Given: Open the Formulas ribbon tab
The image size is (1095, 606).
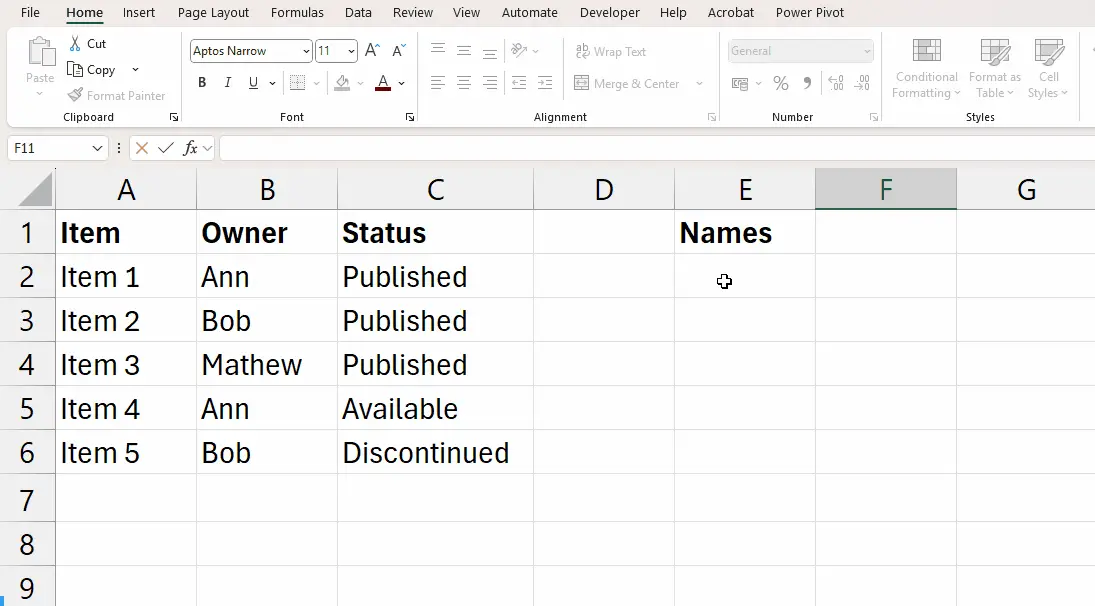Looking at the screenshot, I should point(298,13).
